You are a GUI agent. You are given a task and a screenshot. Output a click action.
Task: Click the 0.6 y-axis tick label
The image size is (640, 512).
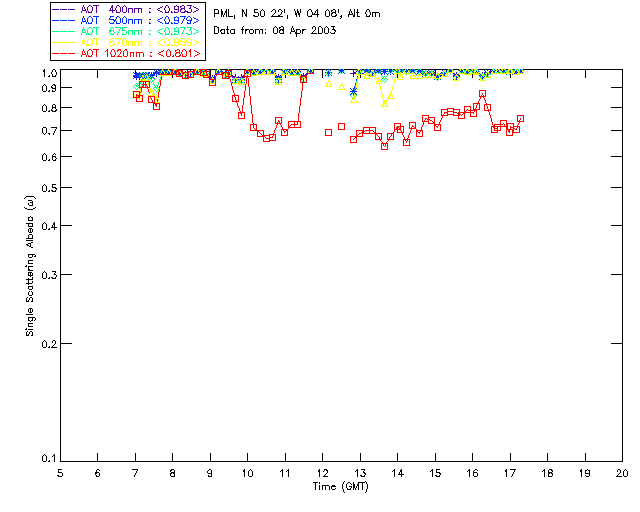(x=49, y=157)
